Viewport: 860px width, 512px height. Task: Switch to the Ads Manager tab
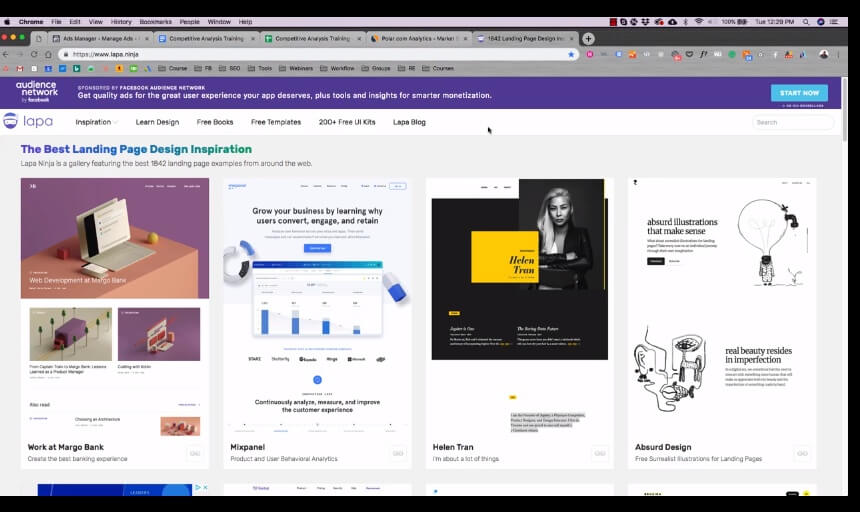(100, 38)
